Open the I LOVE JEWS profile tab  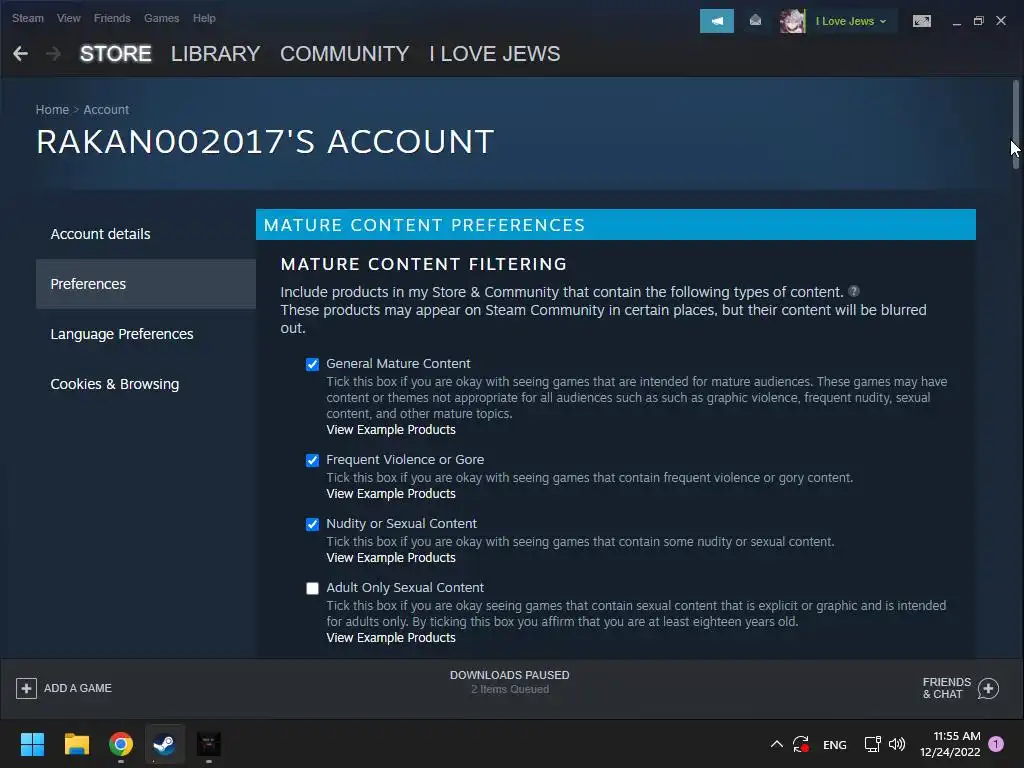(x=494, y=54)
